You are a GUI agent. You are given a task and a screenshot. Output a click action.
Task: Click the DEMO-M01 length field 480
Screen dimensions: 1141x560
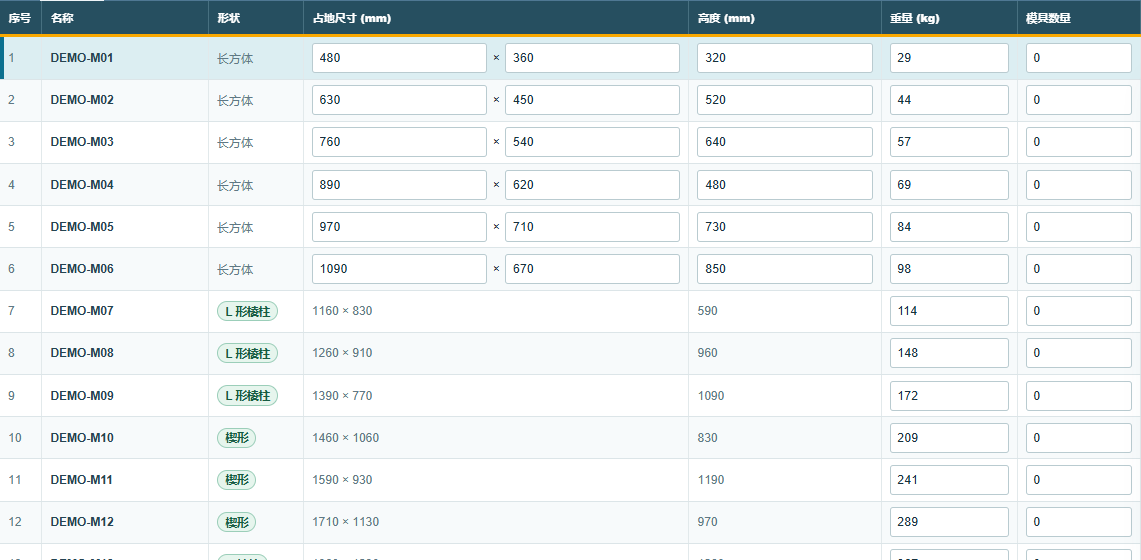(x=399, y=58)
